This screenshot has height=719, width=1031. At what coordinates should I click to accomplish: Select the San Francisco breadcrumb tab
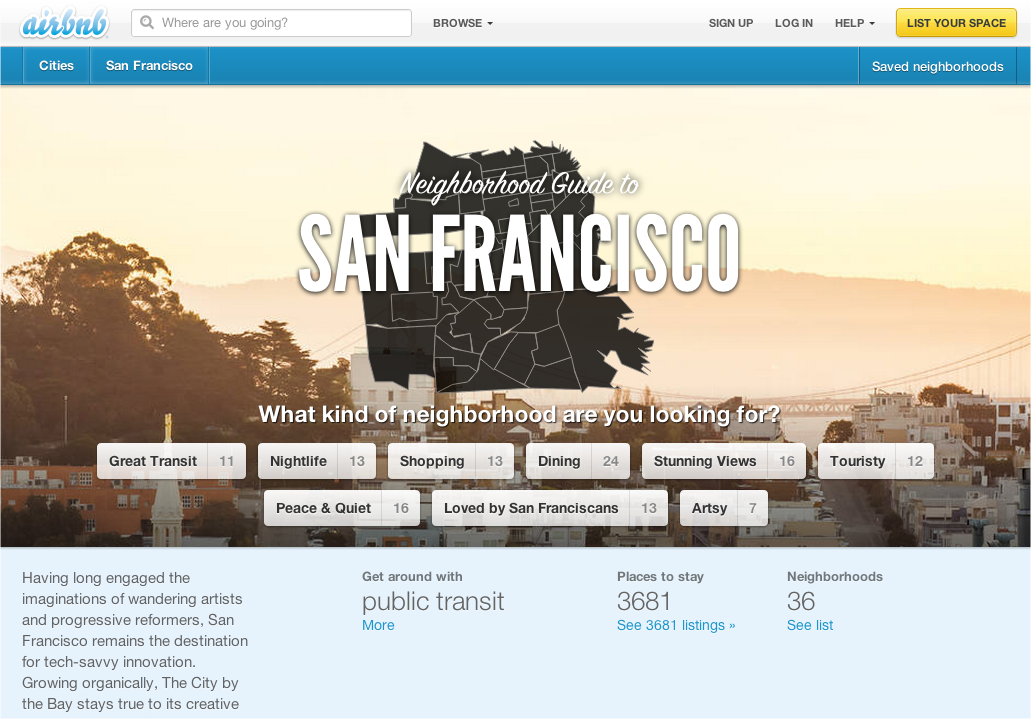[149, 66]
